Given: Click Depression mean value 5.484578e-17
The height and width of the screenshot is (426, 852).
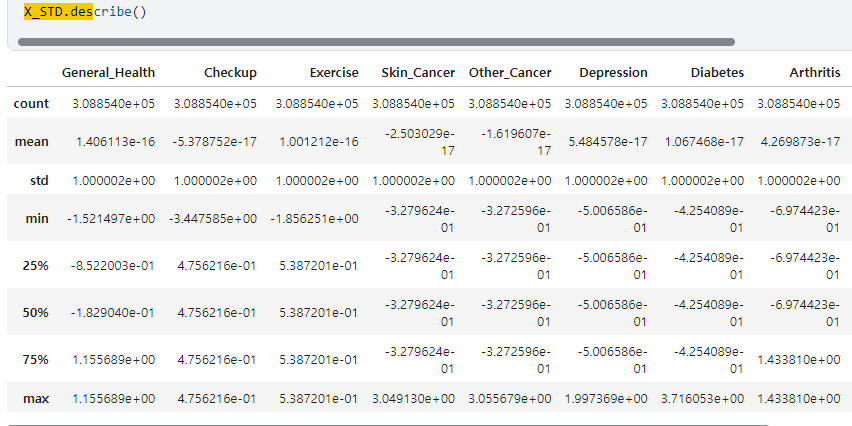Looking at the screenshot, I should [608, 142].
